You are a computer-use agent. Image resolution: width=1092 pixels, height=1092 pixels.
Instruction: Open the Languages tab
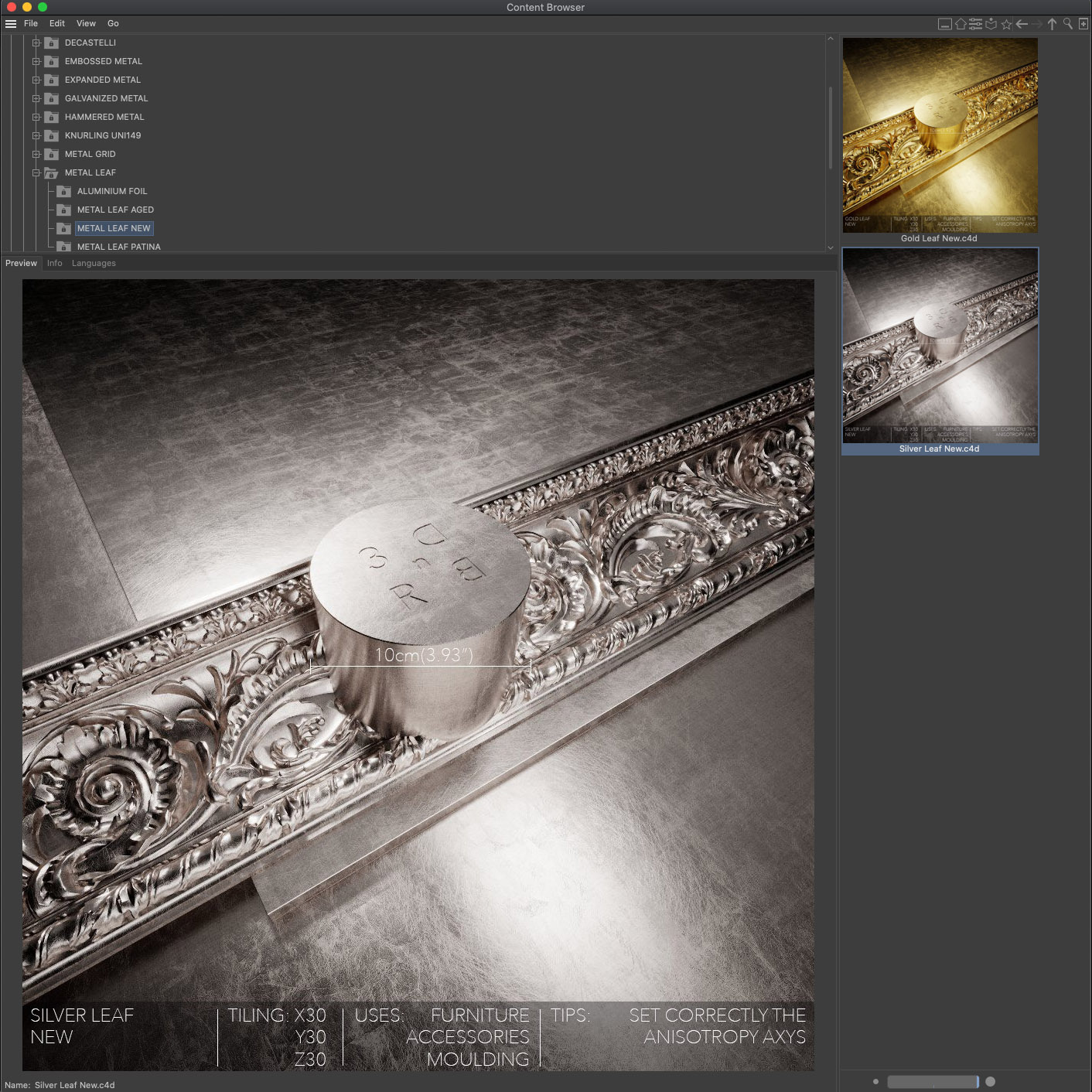tap(94, 263)
